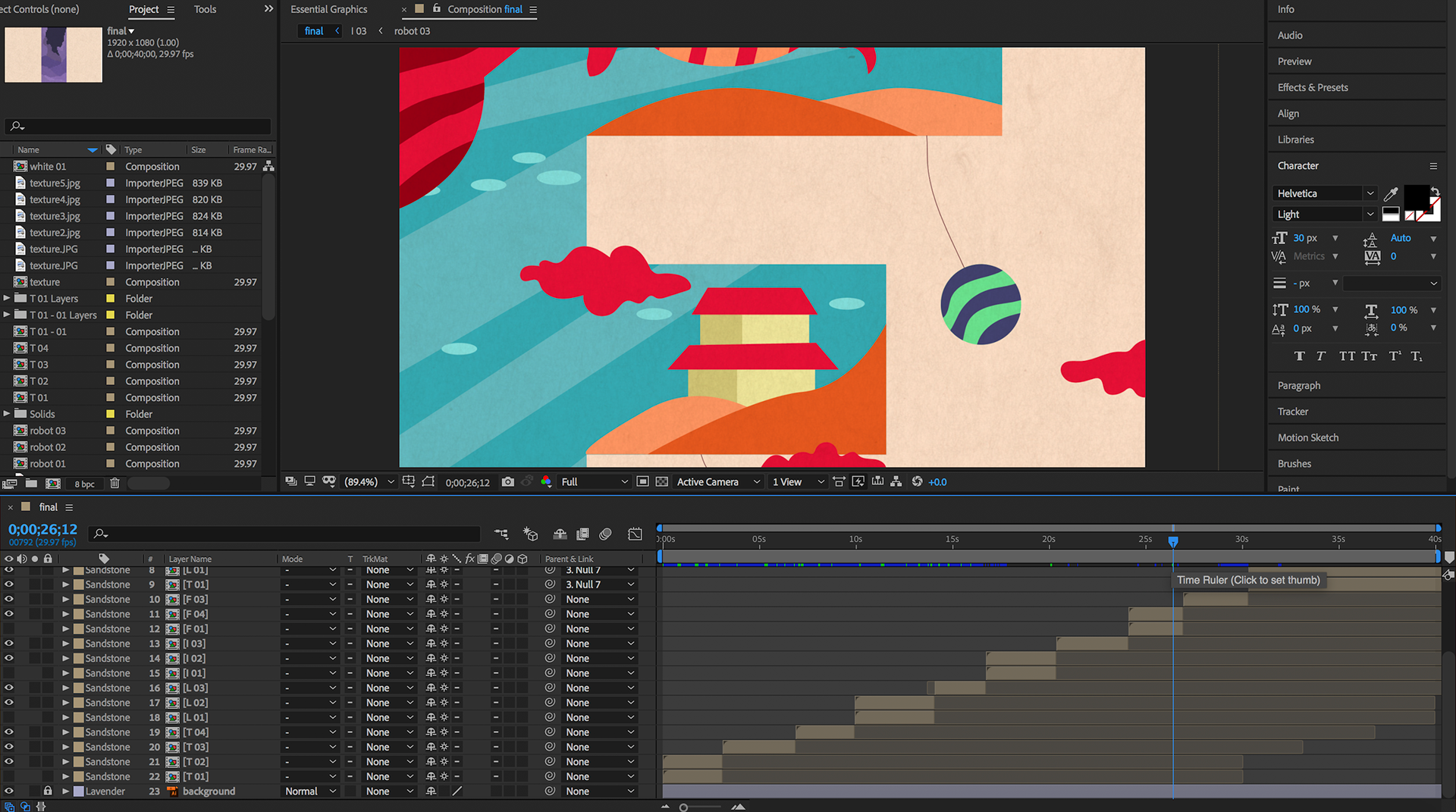Show layer 12 [F 01] by enabling eye

[9, 629]
